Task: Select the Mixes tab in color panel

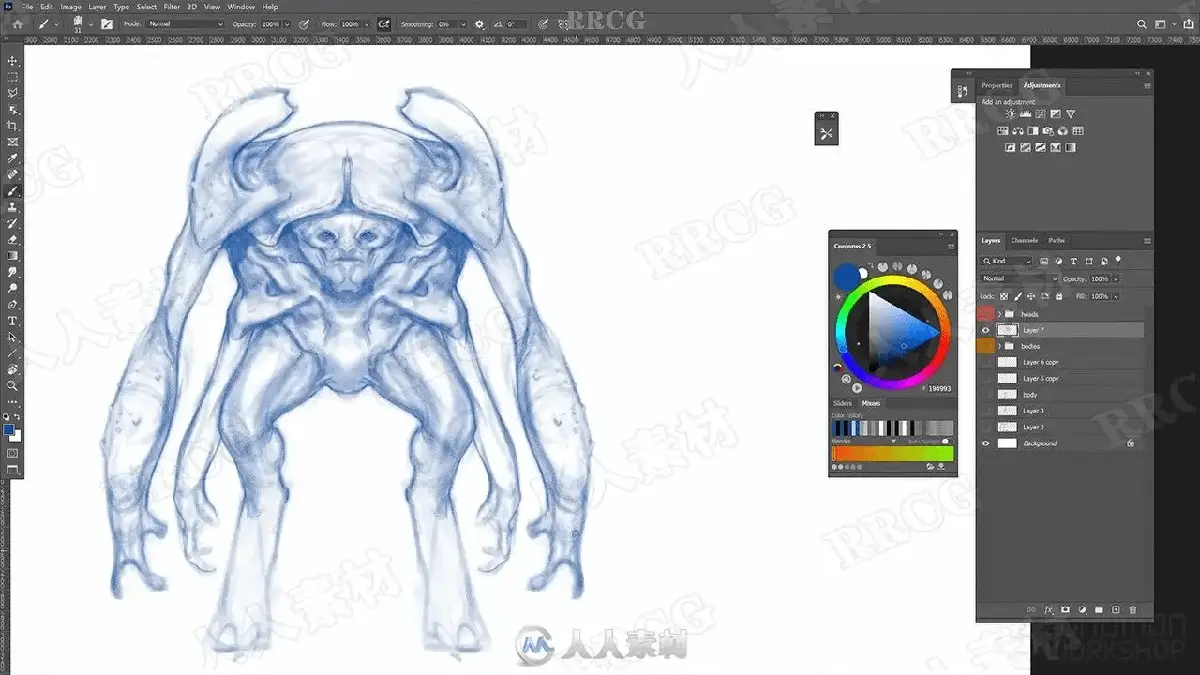Action: [x=871, y=404]
